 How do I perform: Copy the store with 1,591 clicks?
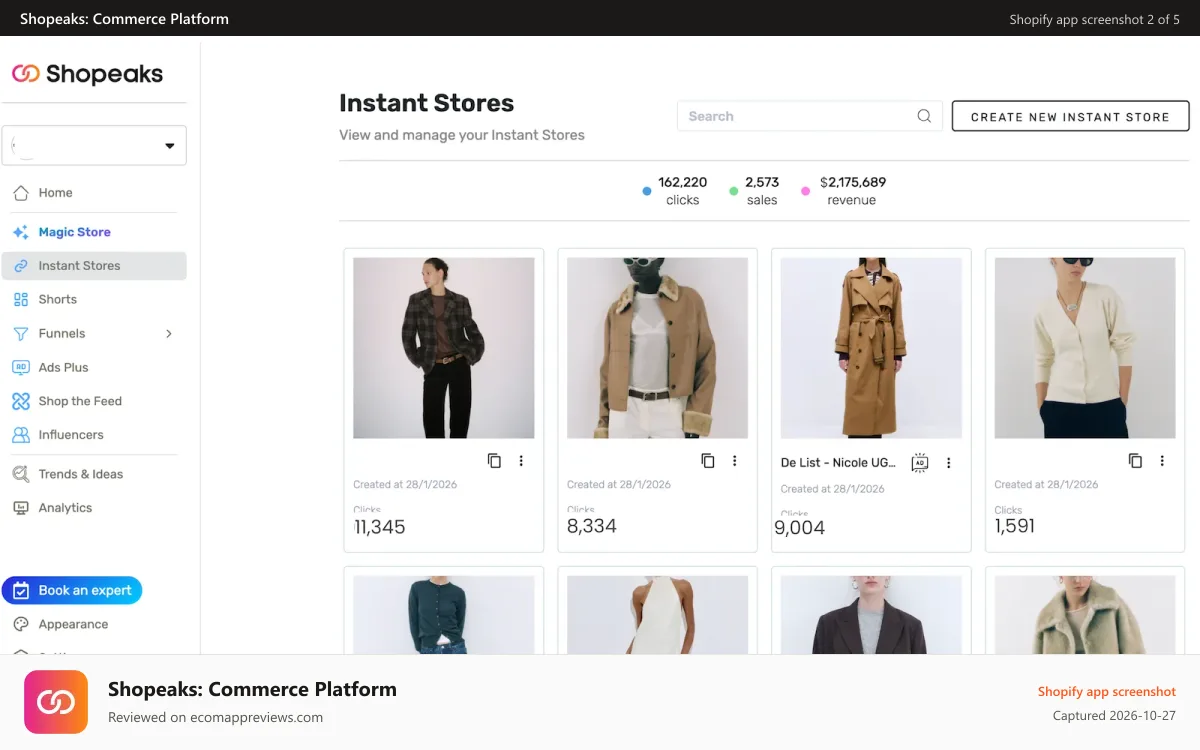(x=1135, y=461)
